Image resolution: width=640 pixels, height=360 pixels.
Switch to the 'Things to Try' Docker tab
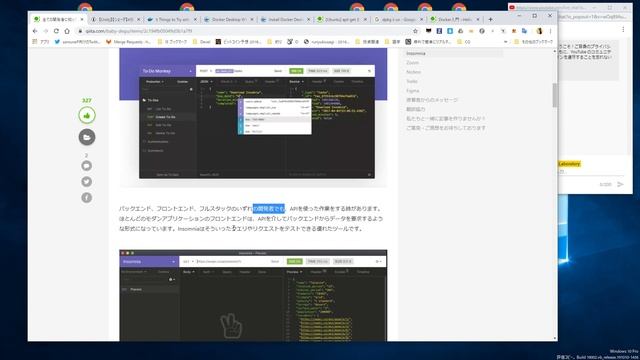[172, 19]
